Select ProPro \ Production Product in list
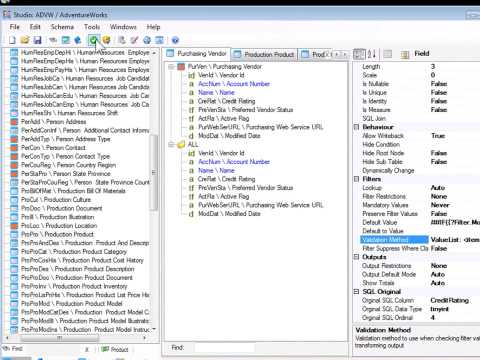Viewport: 480px width, 360px height. (57, 234)
